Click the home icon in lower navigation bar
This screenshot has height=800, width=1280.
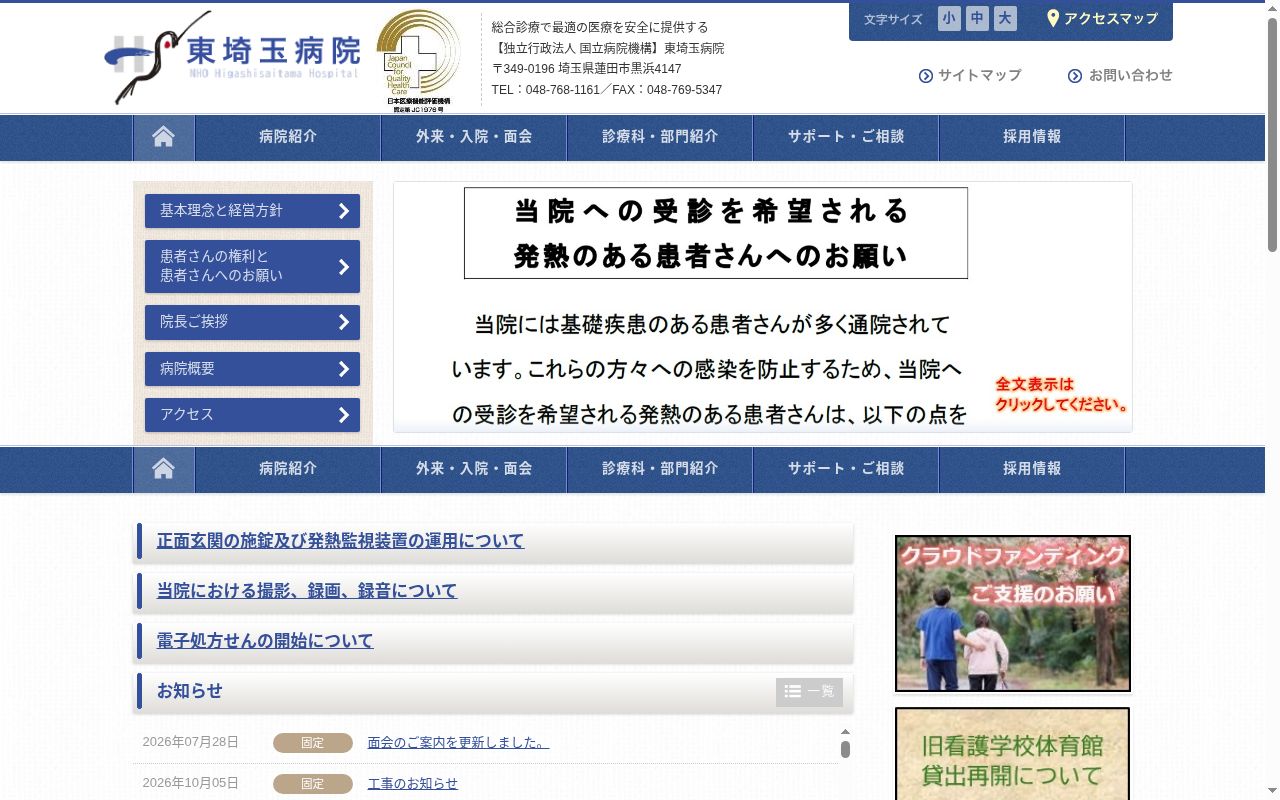coord(164,469)
